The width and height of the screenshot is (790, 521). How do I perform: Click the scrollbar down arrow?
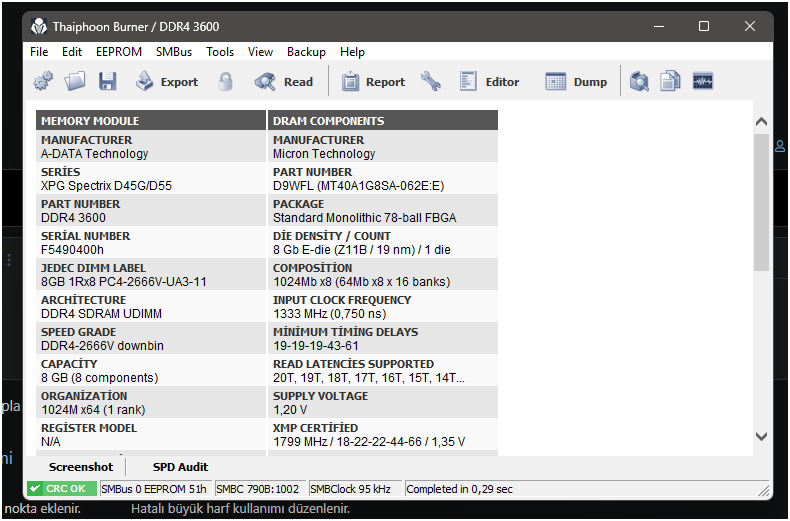click(761, 436)
